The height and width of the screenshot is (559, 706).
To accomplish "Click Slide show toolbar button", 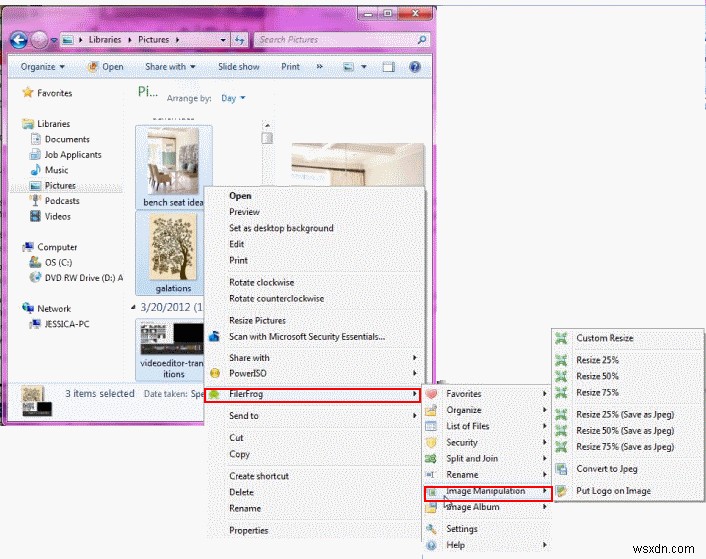I will (x=239, y=67).
